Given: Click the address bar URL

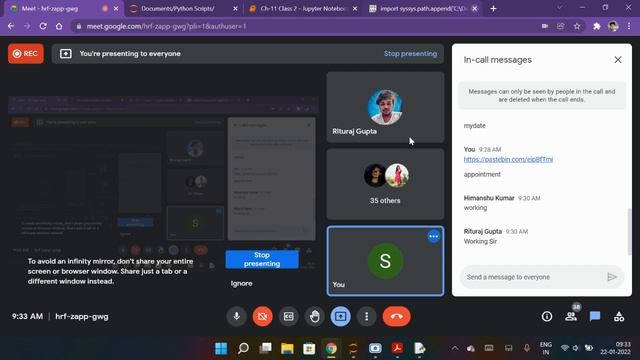Looking at the screenshot, I should pyautogui.click(x=166, y=26).
